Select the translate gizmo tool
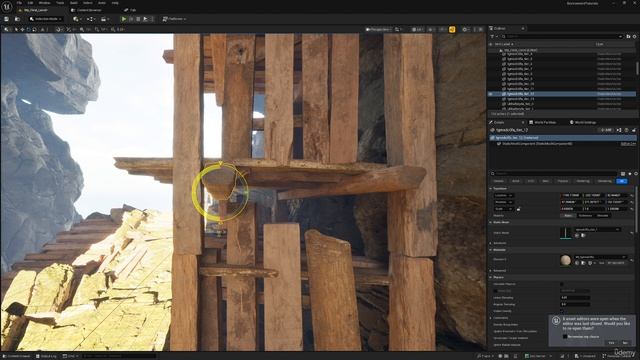The height and width of the screenshot is (360, 640). click(22, 29)
